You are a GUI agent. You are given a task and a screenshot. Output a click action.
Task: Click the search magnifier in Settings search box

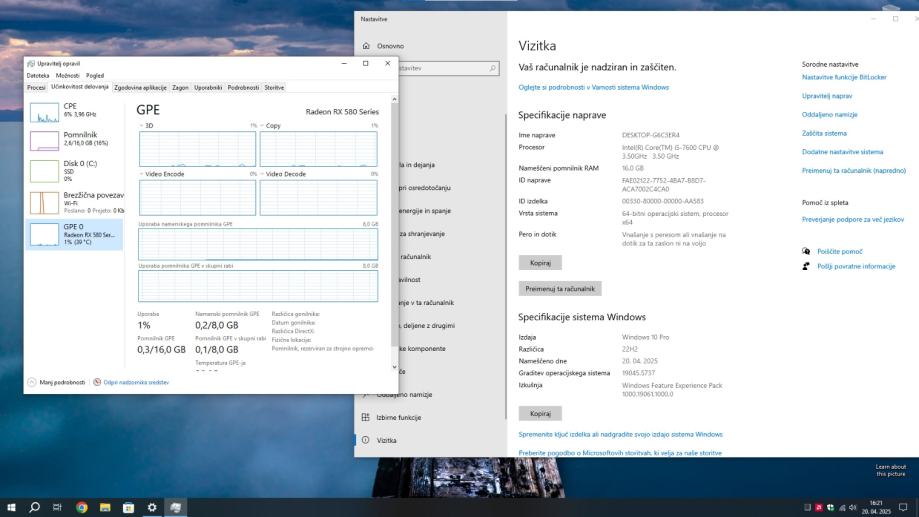pos(492,68)
